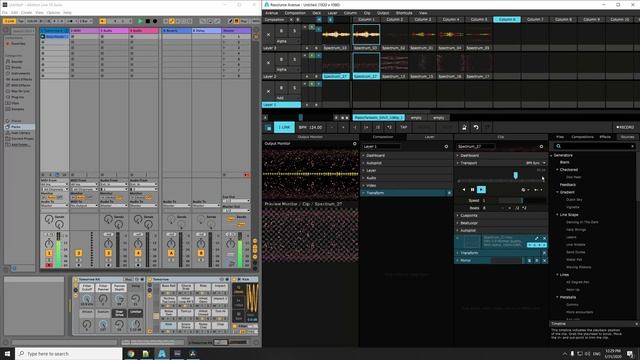Toggle return A activator button

[171, 253]
